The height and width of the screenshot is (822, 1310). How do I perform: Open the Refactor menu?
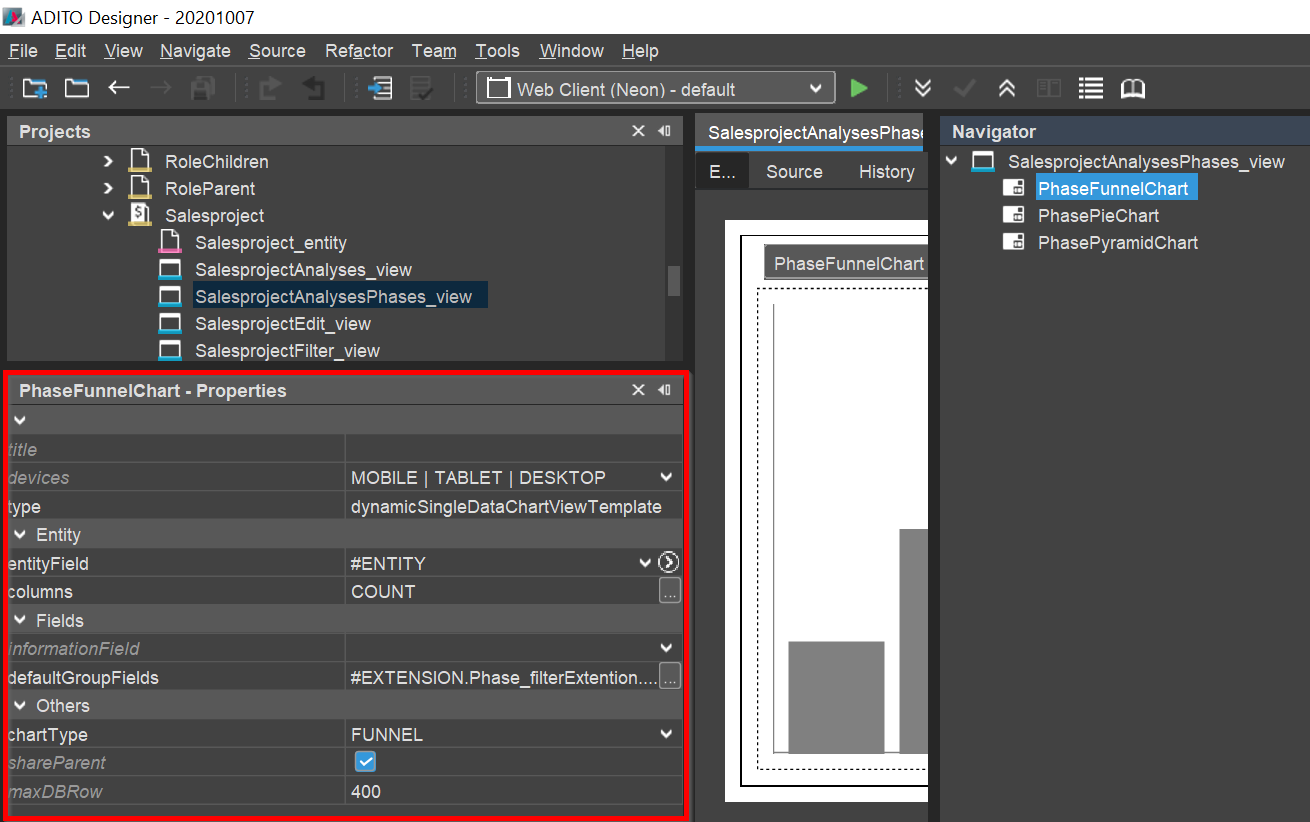pos(359,51)
